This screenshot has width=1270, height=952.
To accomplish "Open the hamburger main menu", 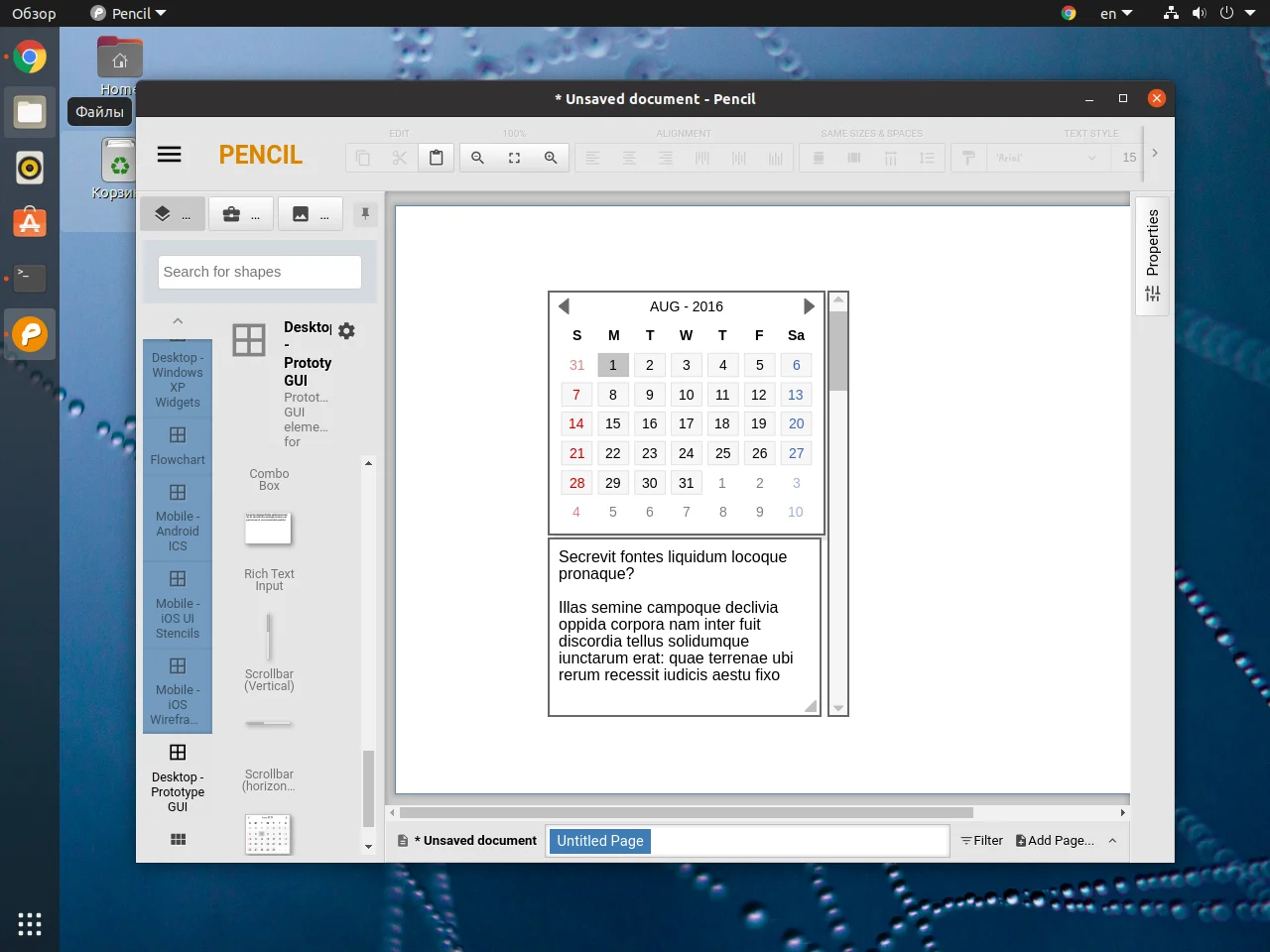I will pos(169,154).
